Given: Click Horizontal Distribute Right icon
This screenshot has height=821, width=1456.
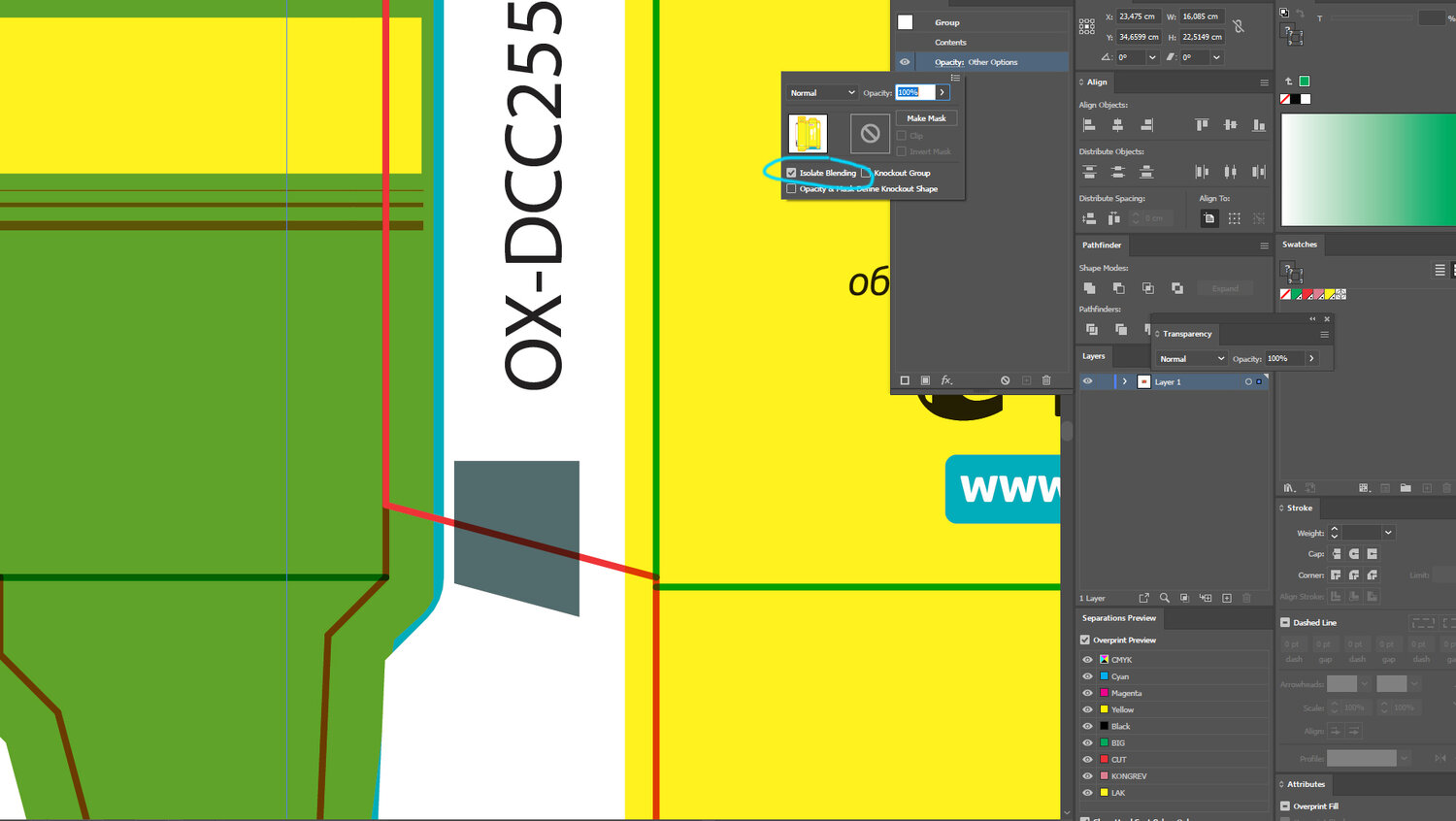Looking at the screenshot, I should [1259, 172].
